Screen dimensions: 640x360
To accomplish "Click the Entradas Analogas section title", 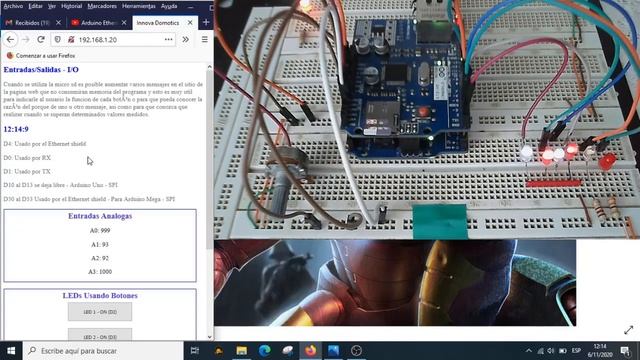I will click(100, 216).
